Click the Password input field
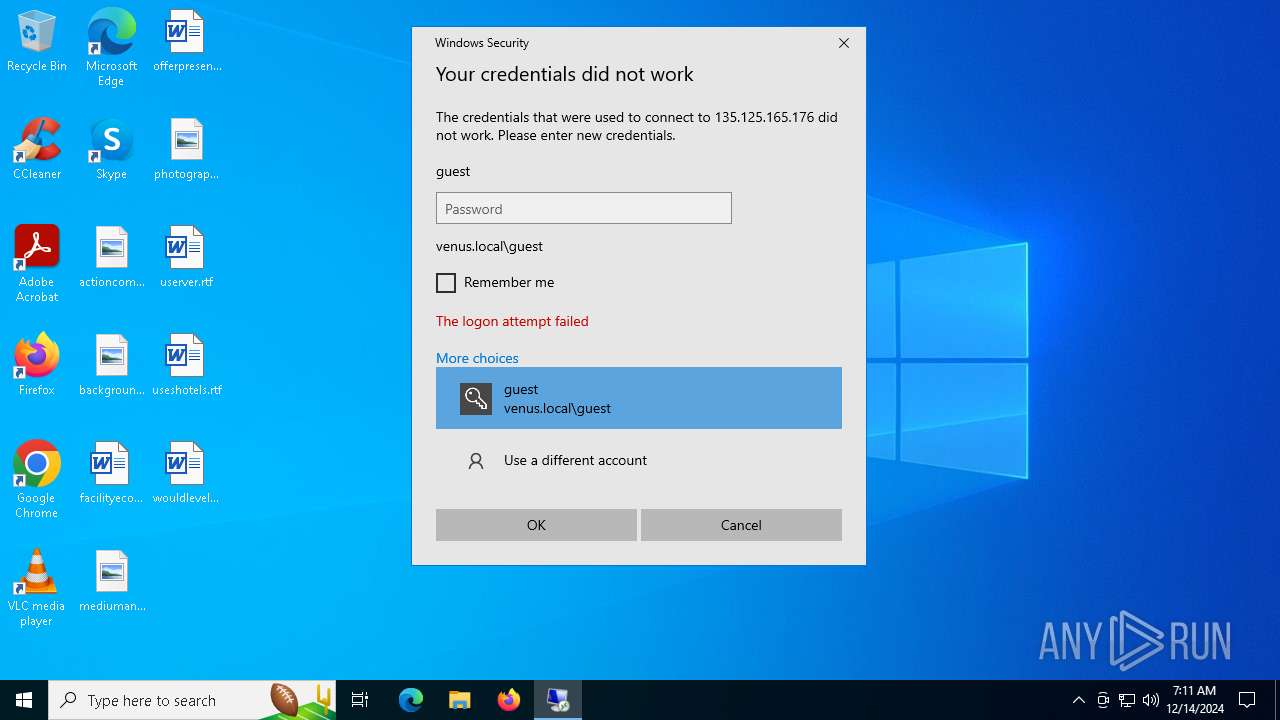The height and width of the screenshot is (720, 1280). click(x=584, y=208)
